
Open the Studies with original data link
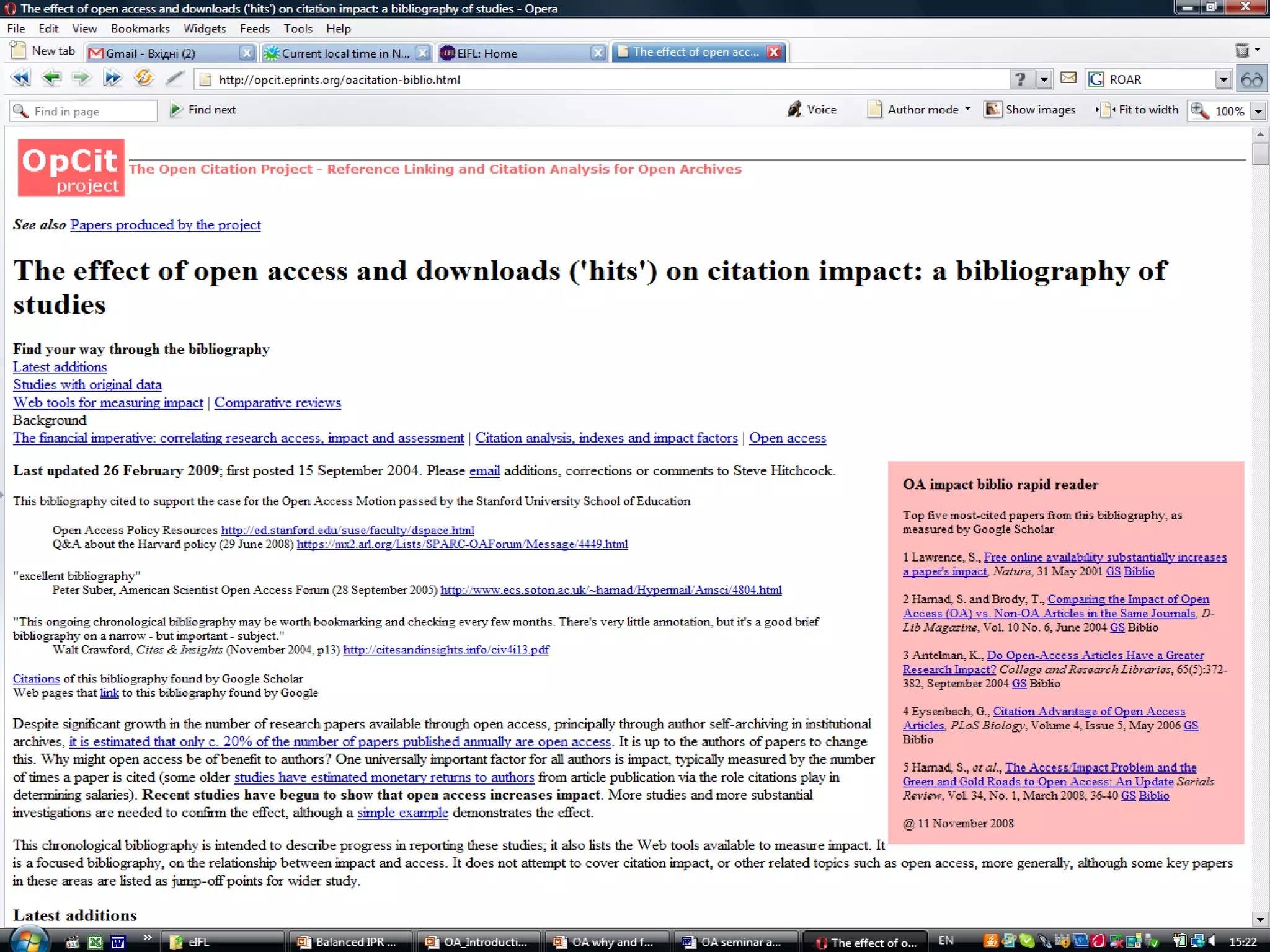(x=87, y=385)
